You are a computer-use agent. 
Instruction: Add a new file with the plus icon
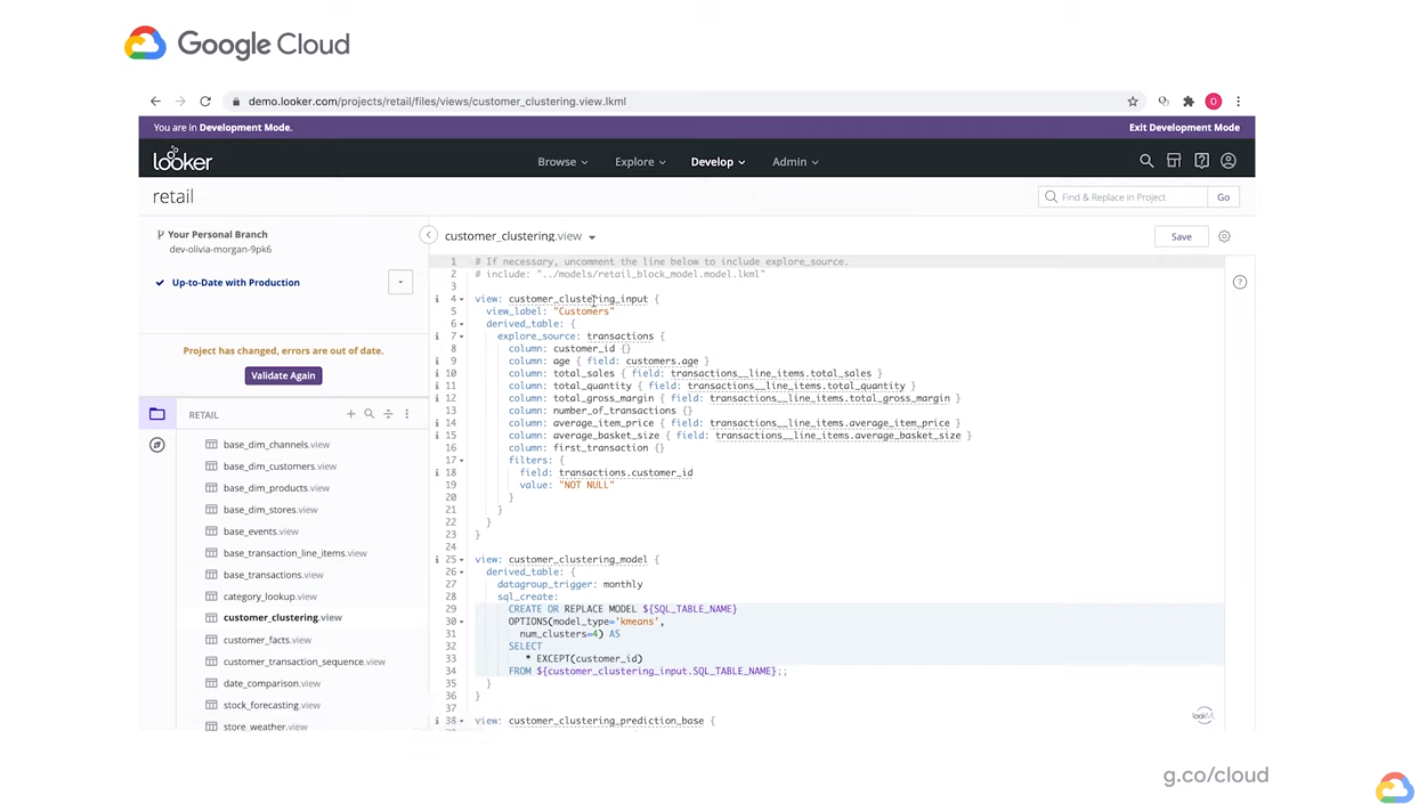tap(350, 413)
